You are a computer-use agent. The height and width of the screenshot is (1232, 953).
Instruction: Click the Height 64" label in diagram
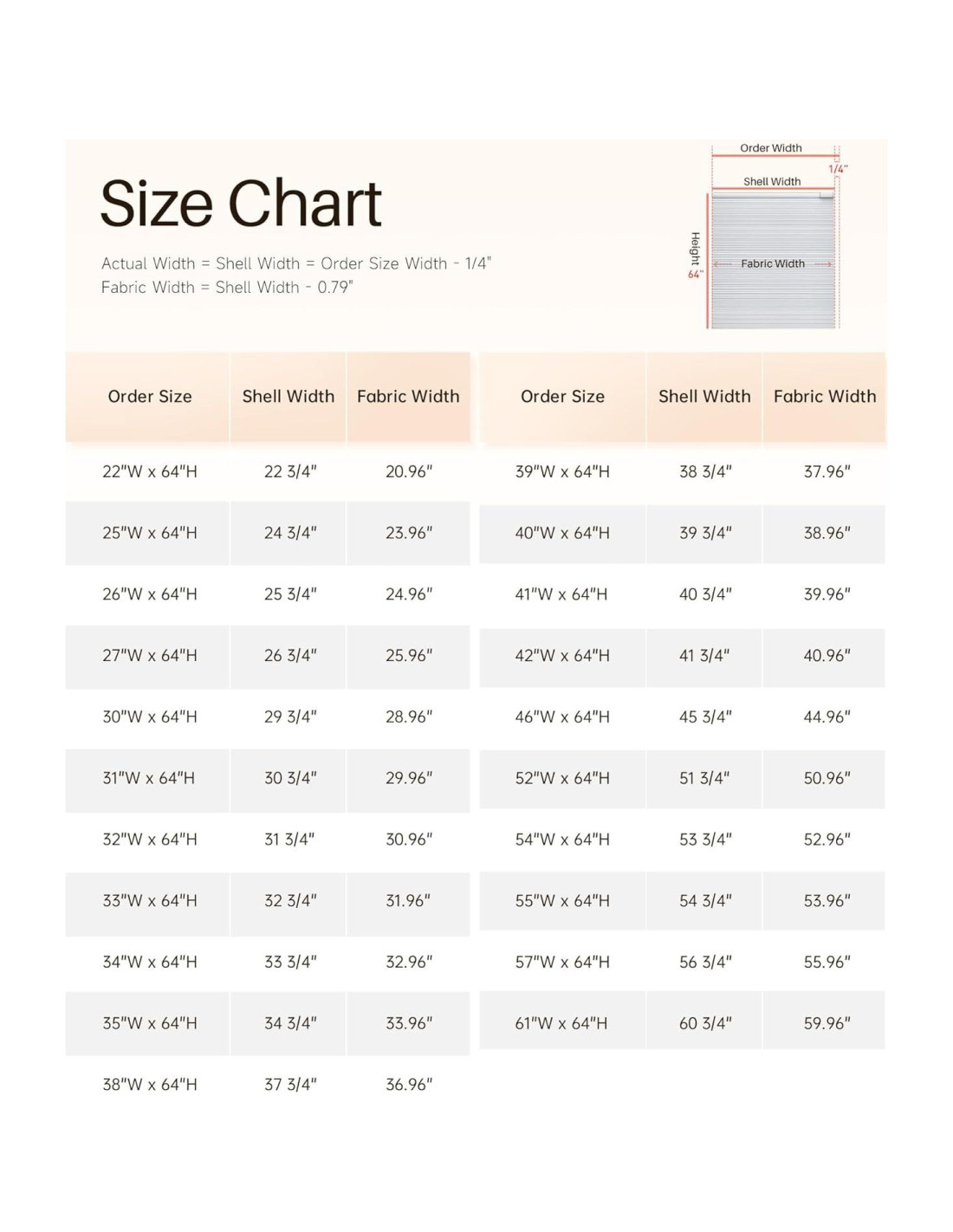(695, 255)
